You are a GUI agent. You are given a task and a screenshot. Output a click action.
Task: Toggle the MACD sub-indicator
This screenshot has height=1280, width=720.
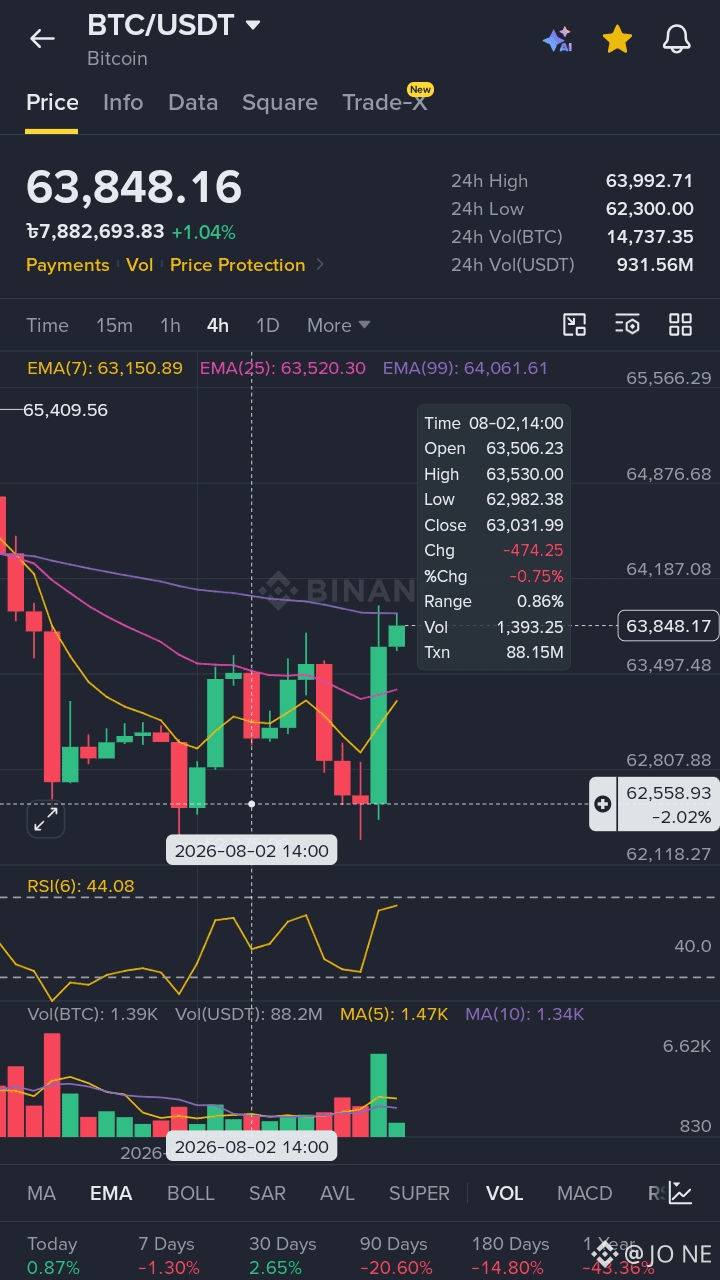pos(584,1193)
